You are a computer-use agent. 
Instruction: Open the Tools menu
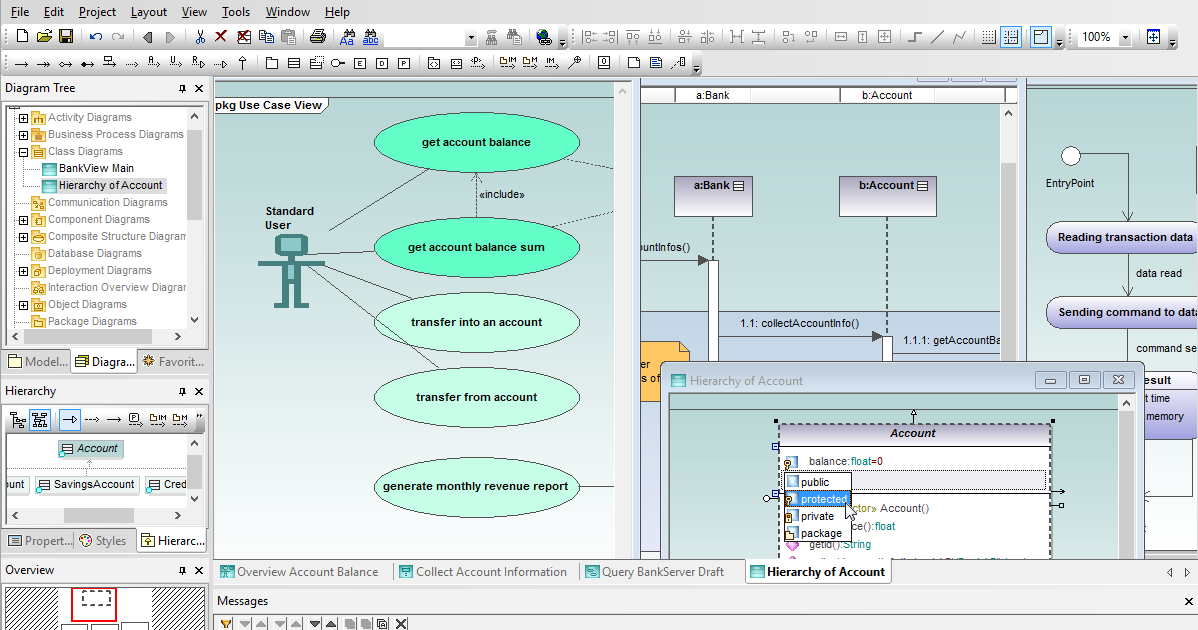[x=235, y=11]
